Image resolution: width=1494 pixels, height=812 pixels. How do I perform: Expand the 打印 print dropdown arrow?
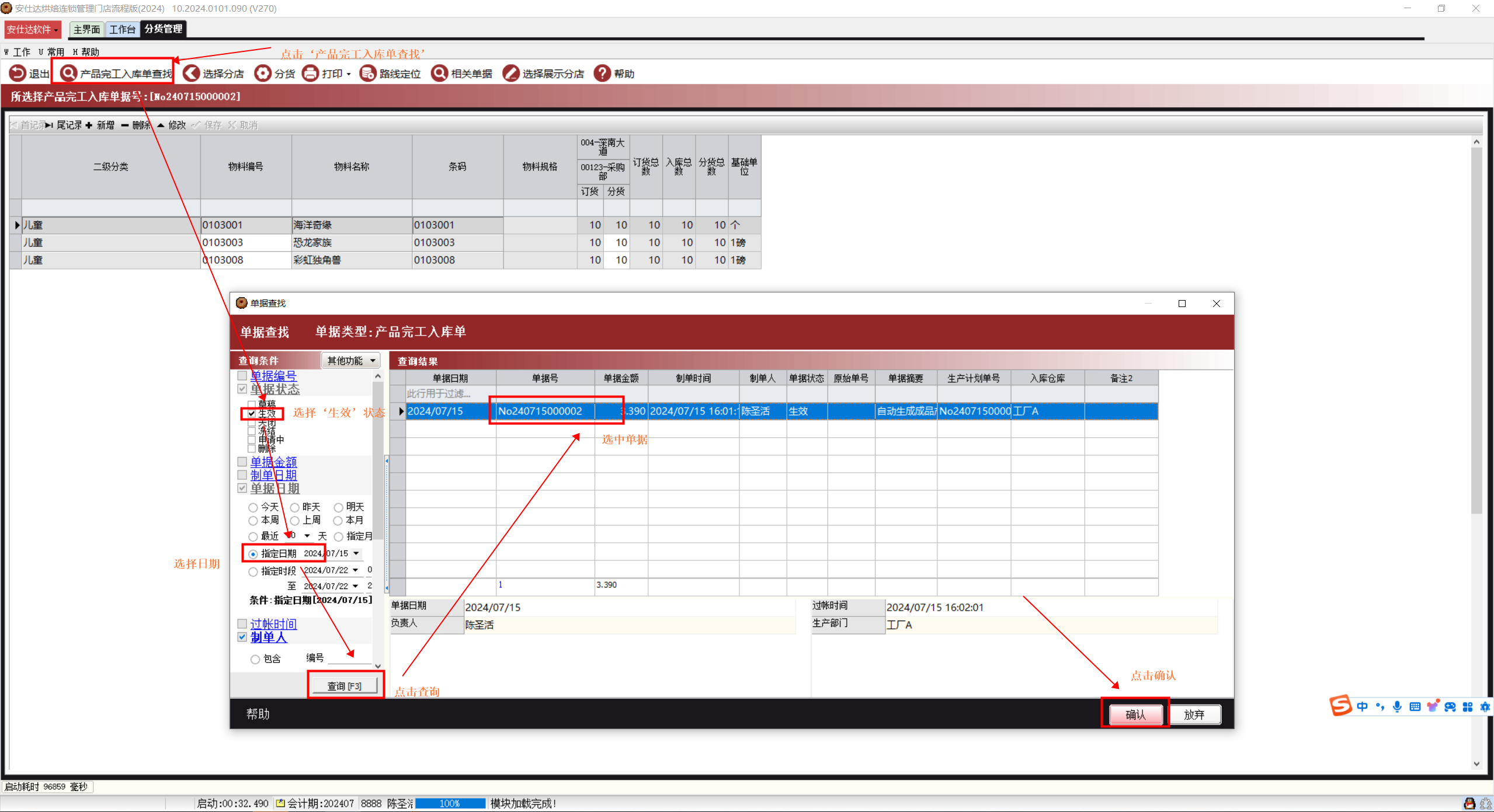point(349,74)
